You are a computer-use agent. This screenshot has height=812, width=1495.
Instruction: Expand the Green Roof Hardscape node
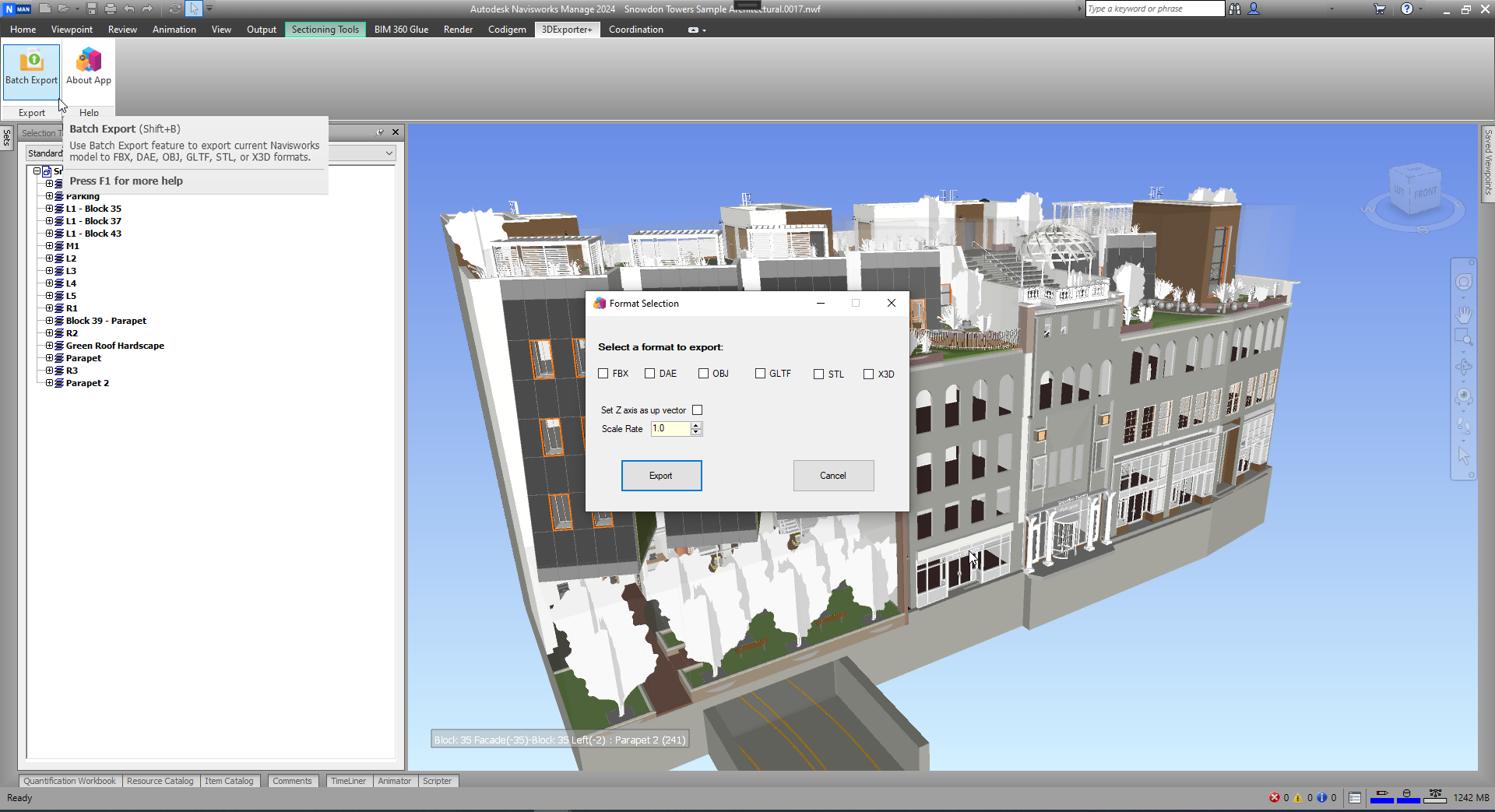pyautogui.click(x=49, y=346)
